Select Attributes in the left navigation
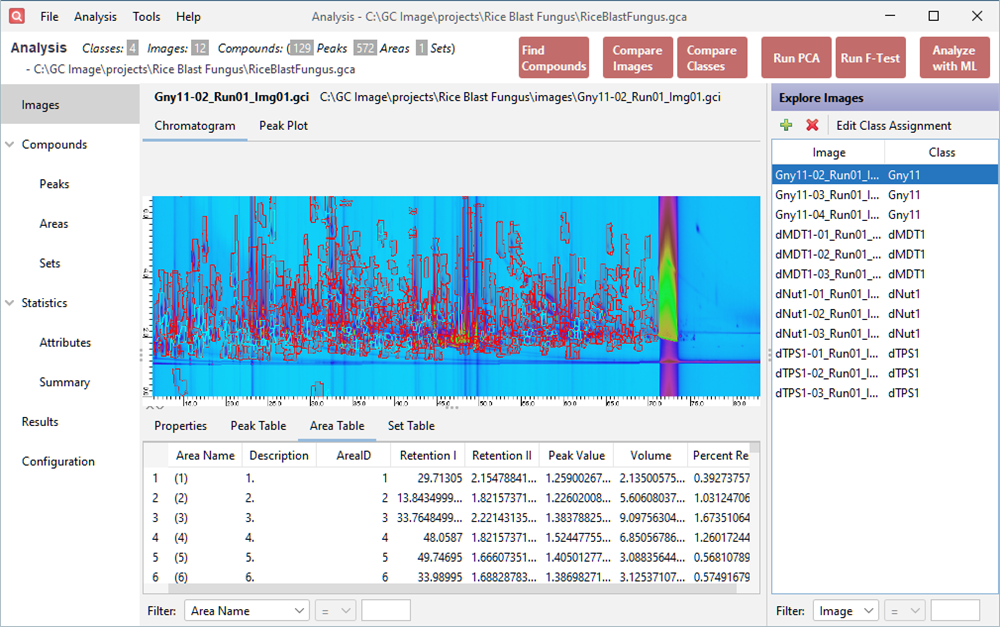The height and width of the screenshot is (627, 1000). (x=65, y=343)
